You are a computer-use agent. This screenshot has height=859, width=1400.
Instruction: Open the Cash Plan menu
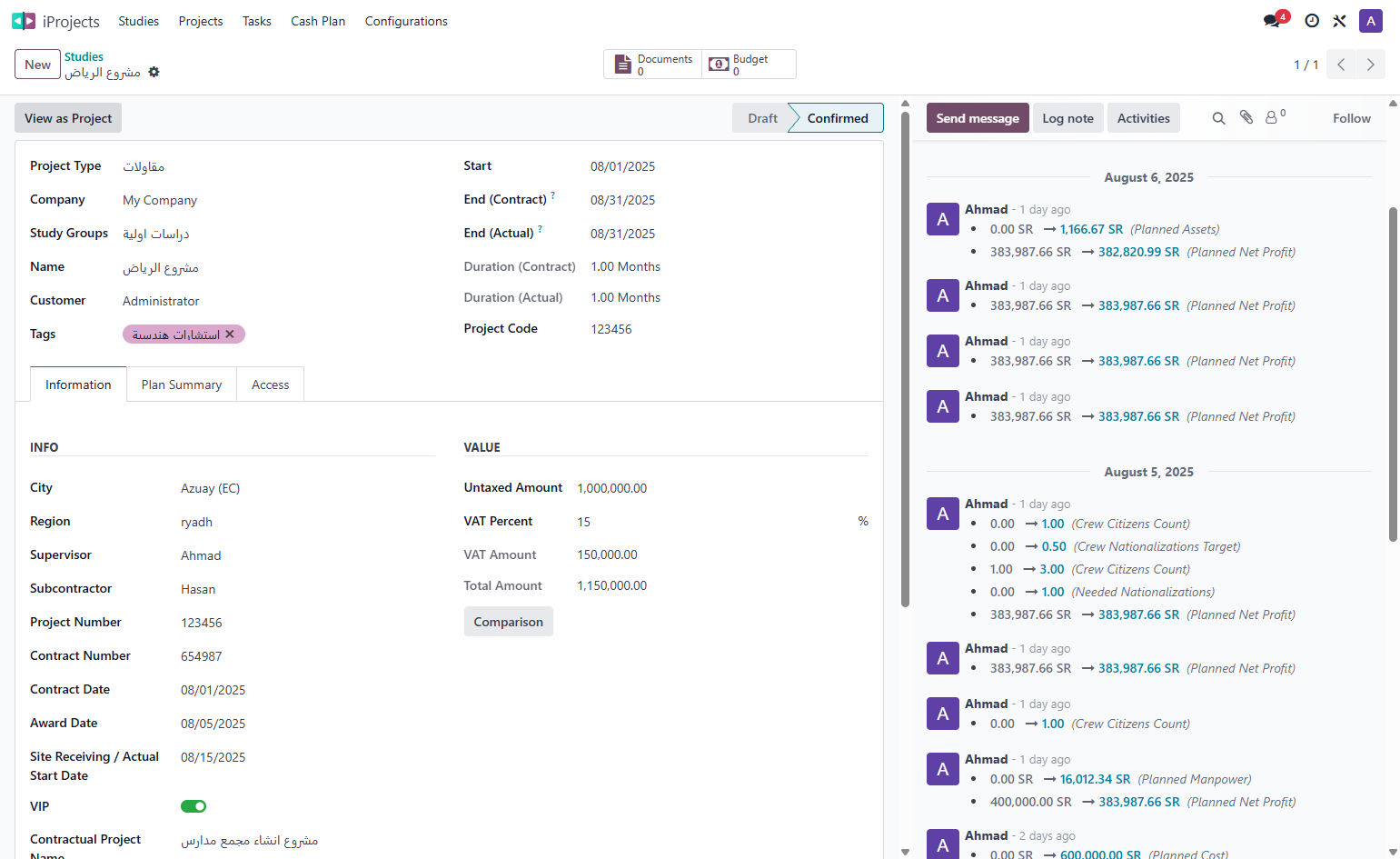coord(318,21)
